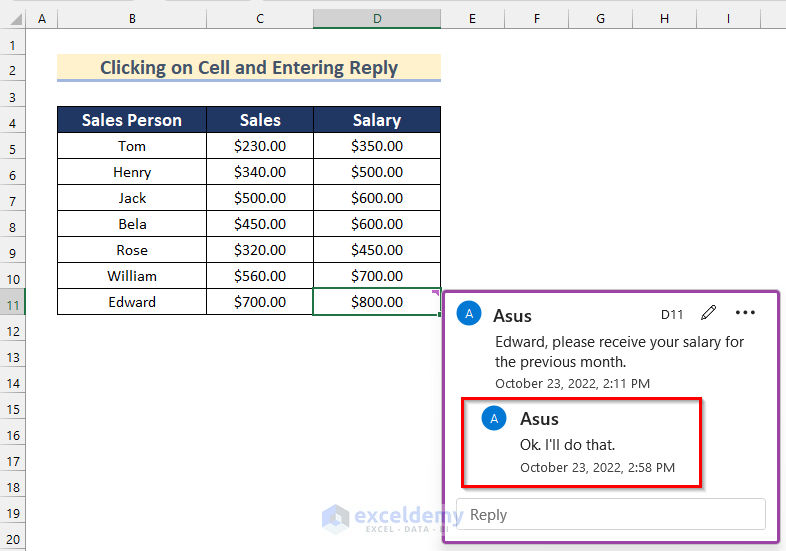The image size is (786, 551).
Task: Select the cell containing Henry
Action: pyautogui.click(x=132, y=172)
